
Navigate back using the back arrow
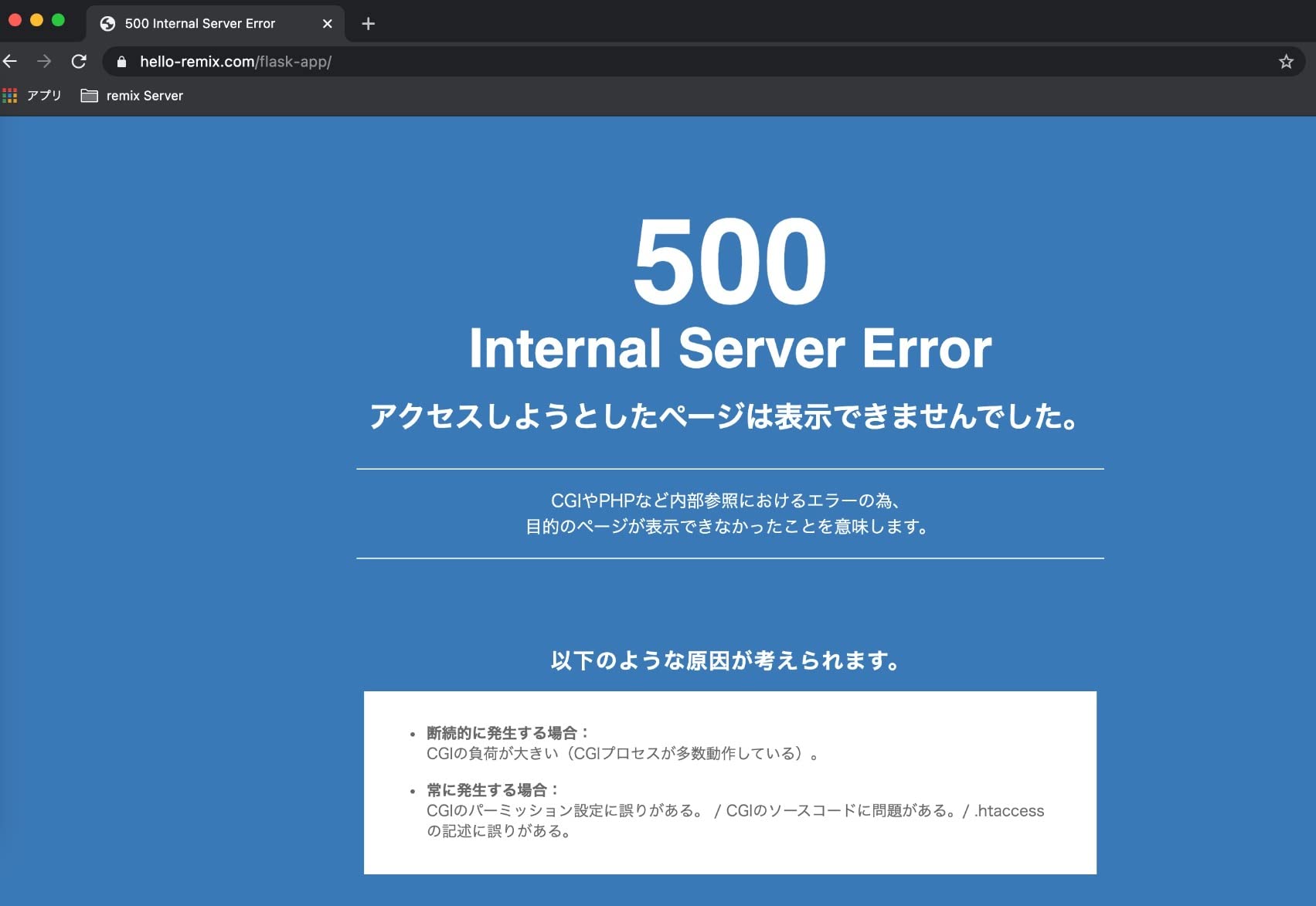[x=11, y=61]
